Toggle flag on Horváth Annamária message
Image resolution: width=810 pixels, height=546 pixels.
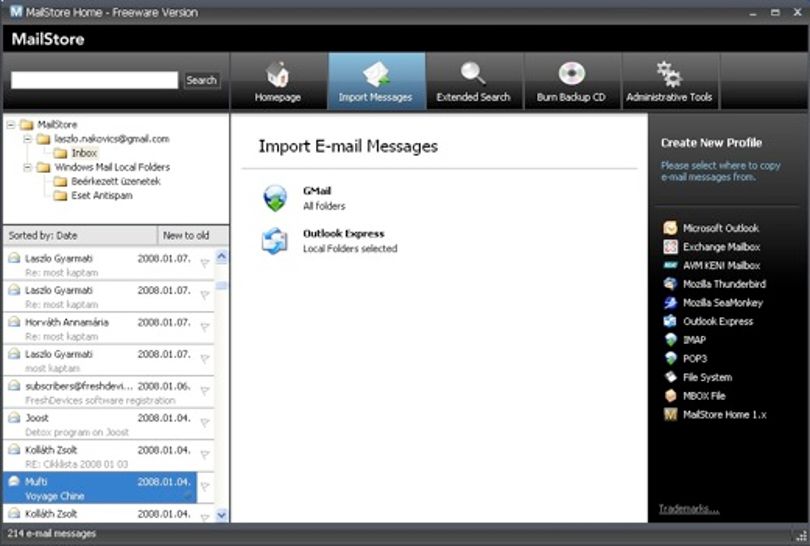click(205, 327)
